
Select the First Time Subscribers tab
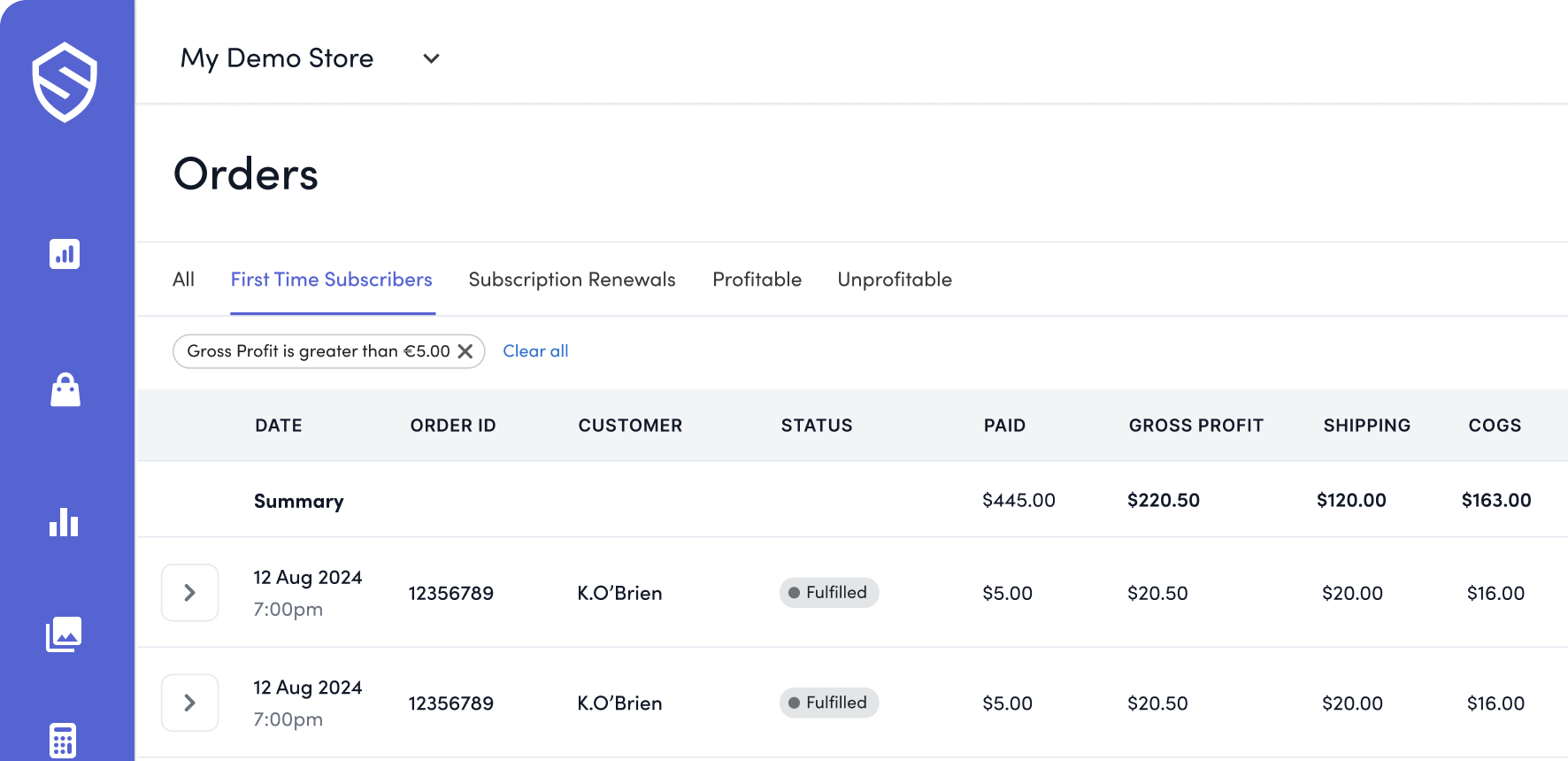(332, 280)
